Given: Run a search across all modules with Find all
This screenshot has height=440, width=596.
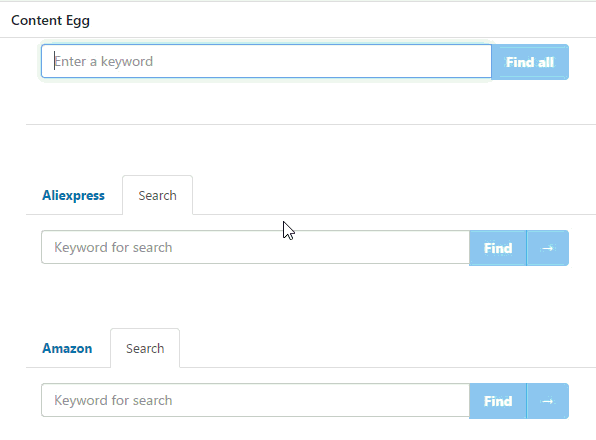Looking at the screenshot, I should [530, 62].
